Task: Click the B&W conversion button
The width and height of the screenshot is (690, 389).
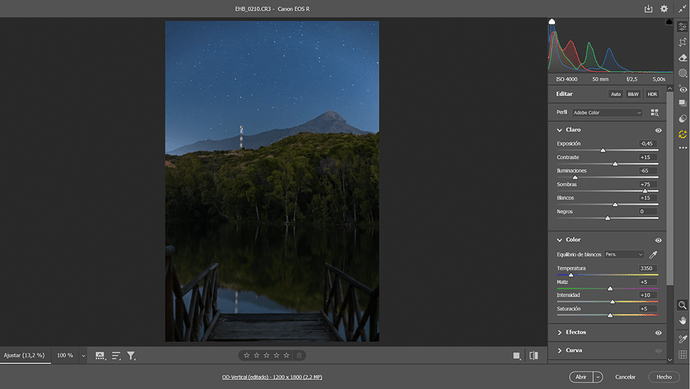Action: tap(633, 94)
